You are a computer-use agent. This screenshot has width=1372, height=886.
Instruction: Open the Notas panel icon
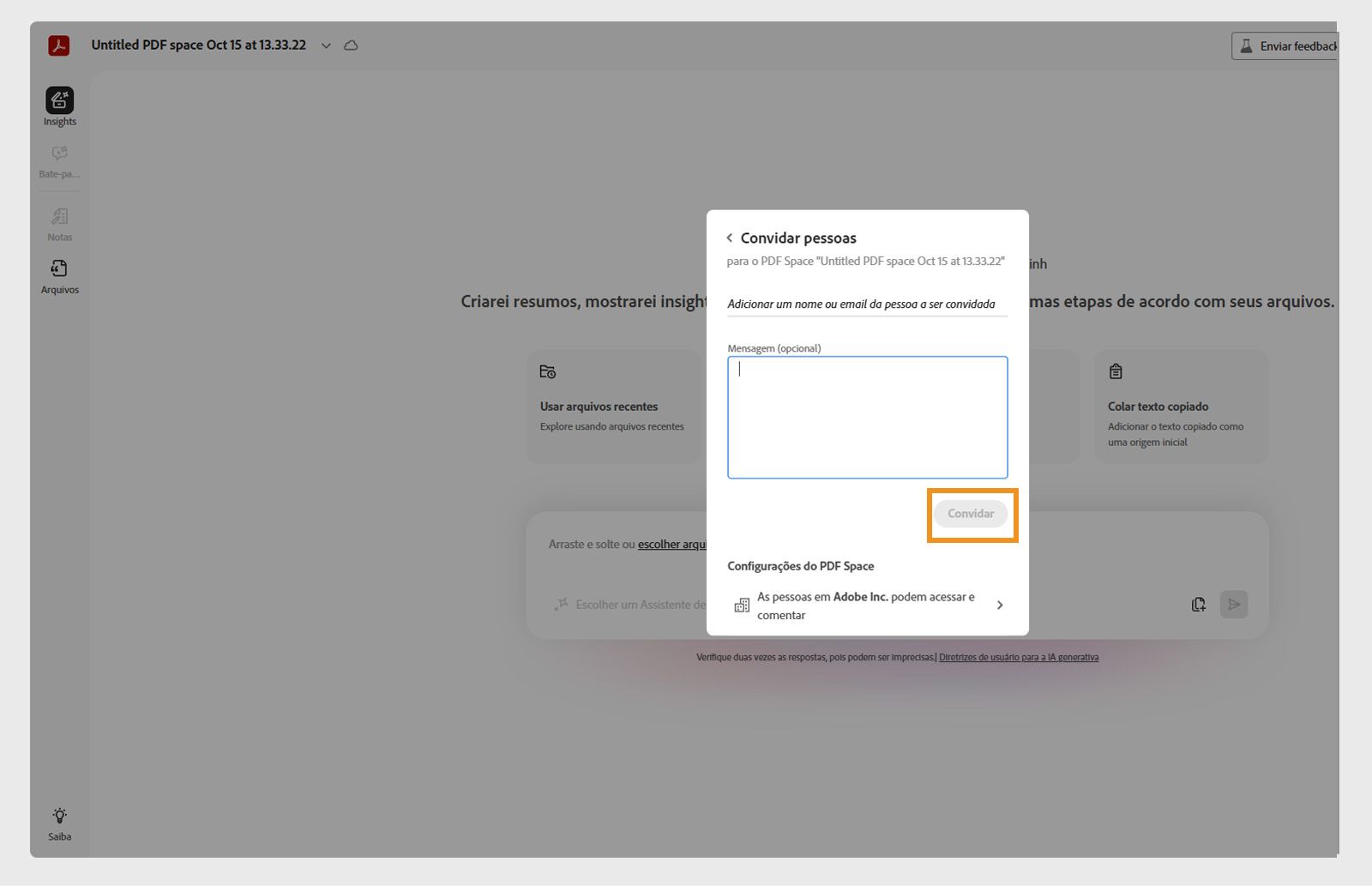point(58,216)
